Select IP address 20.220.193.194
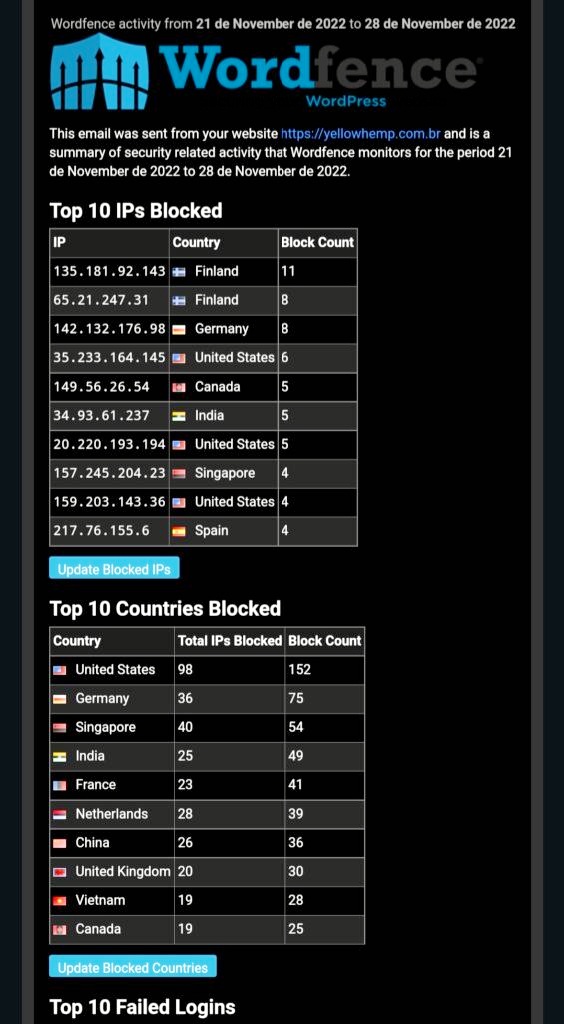This screenshot has height=1024, width=564. [x=110, y=444]
